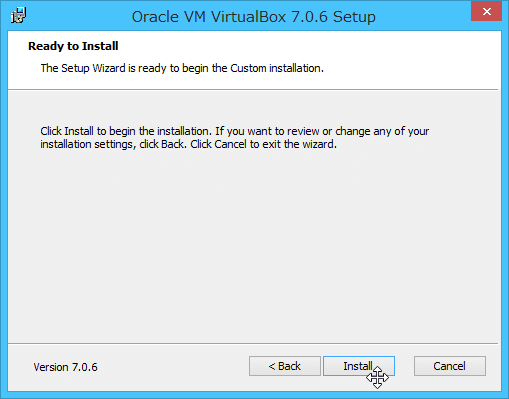Click the Oracle VM VirtualBox 7.0.6 Setup title

(254, 17)
